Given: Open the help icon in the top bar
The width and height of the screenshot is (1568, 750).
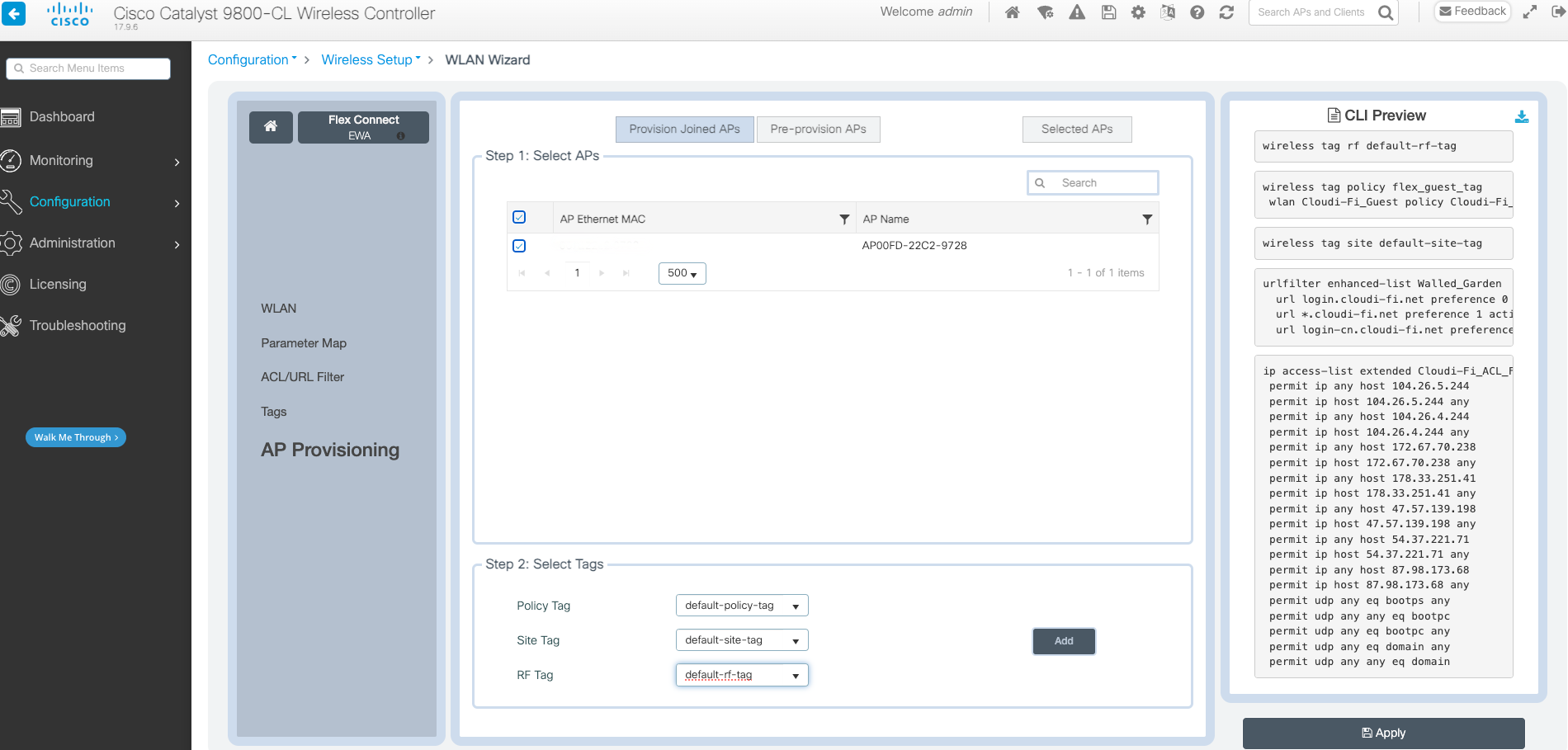Looking at the screenshot, I should [x=1197, y=12].
